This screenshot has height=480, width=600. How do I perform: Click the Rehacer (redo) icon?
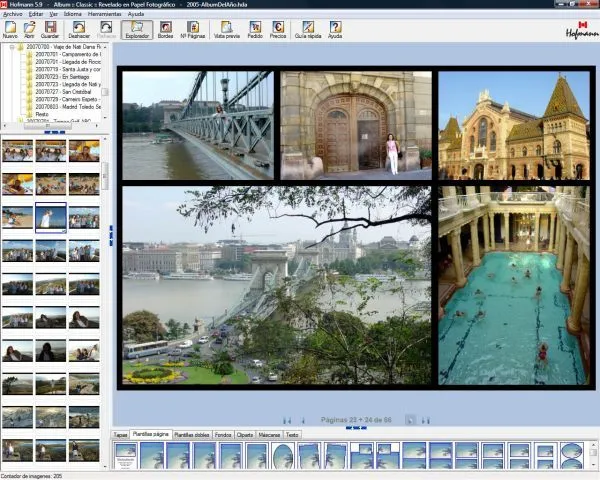pos(106,29)
